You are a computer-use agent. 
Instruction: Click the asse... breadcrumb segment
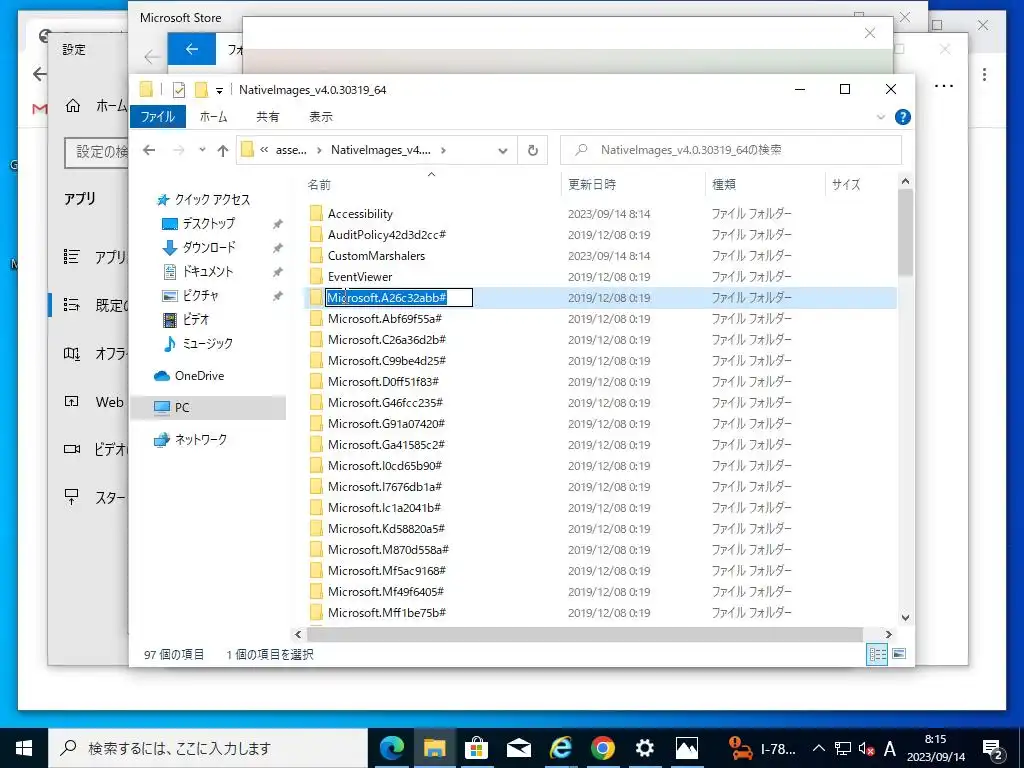click(291, 150)
